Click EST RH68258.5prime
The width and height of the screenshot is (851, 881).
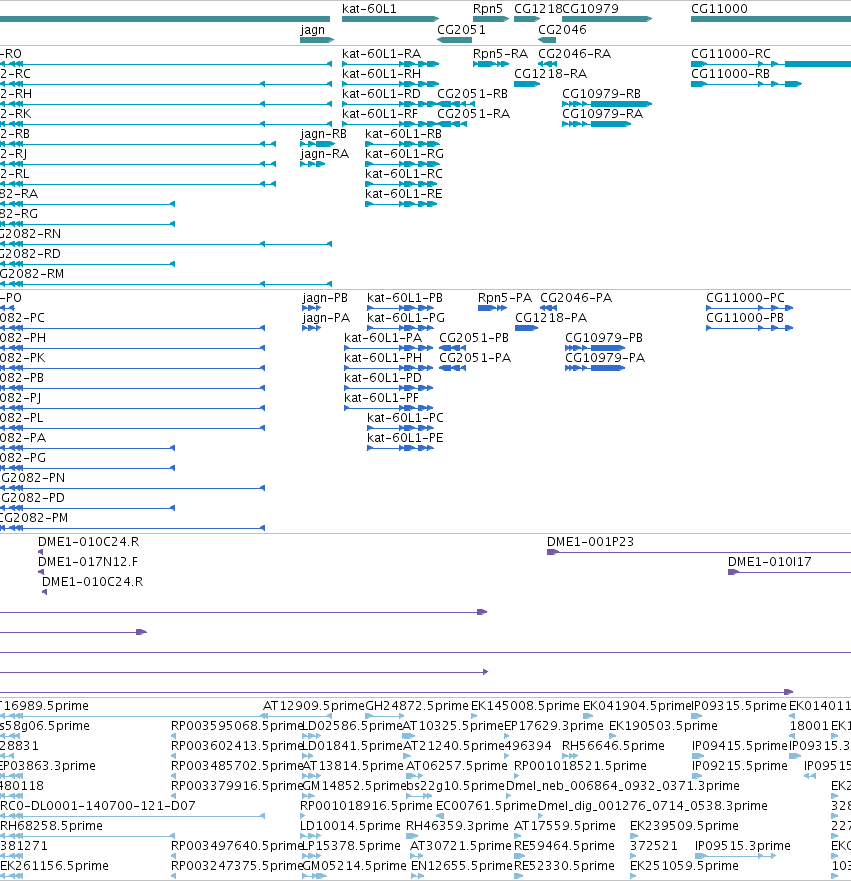[x=51, y=825]
